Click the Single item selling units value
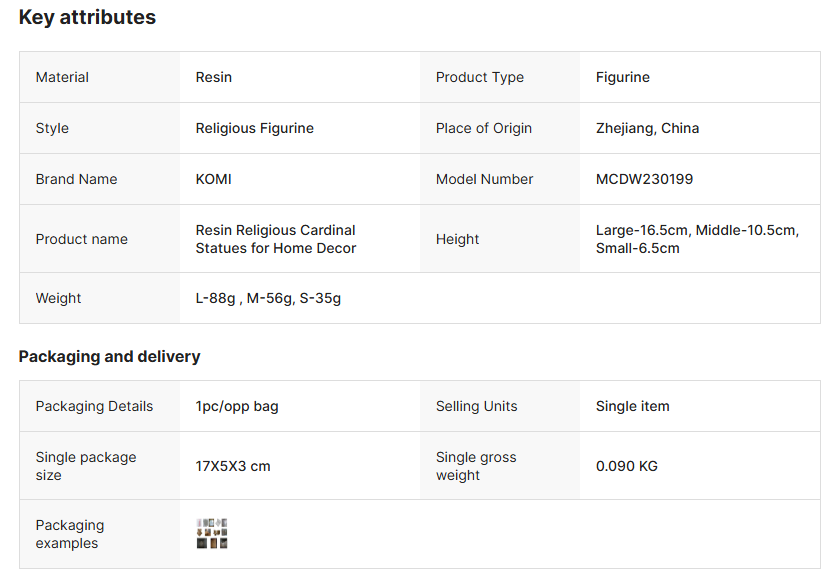The image size is (822, 577). tap(632, 406)
